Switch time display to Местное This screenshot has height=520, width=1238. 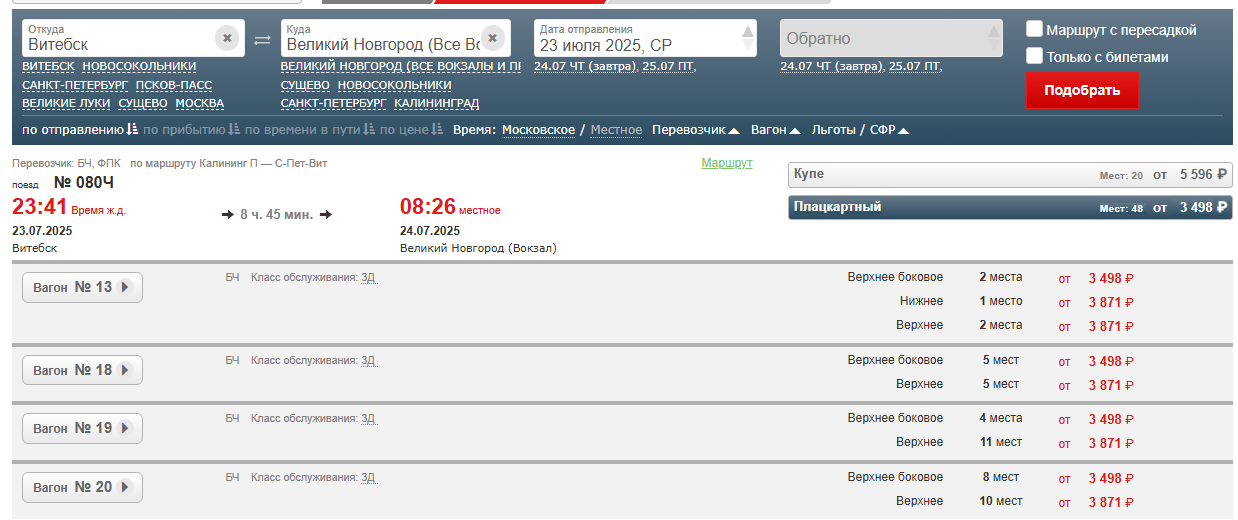click(x=616, y=130)
